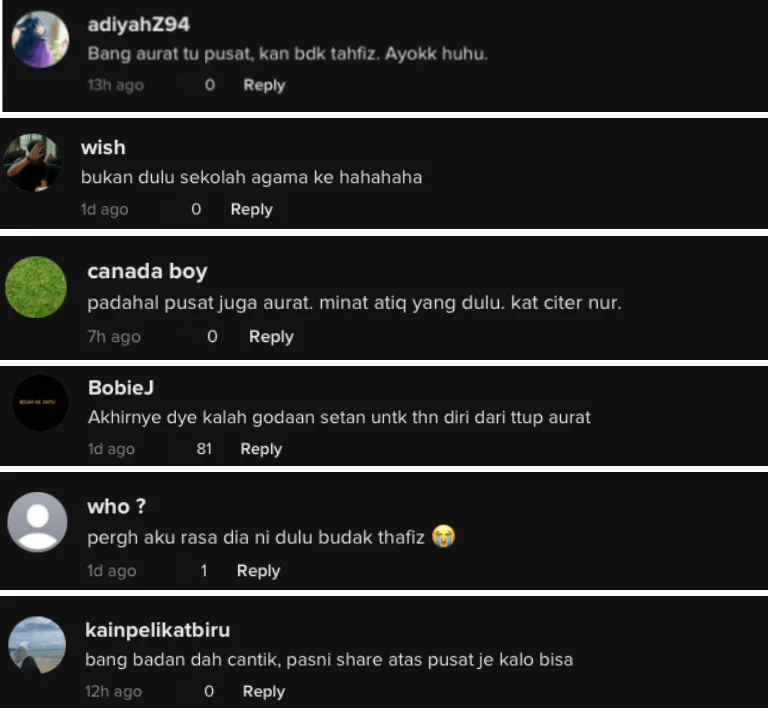Image resolution: width=768 pixels, height=708 pixels.
Task: Open the adiyahZ94 username link
Action: (139, 24)
